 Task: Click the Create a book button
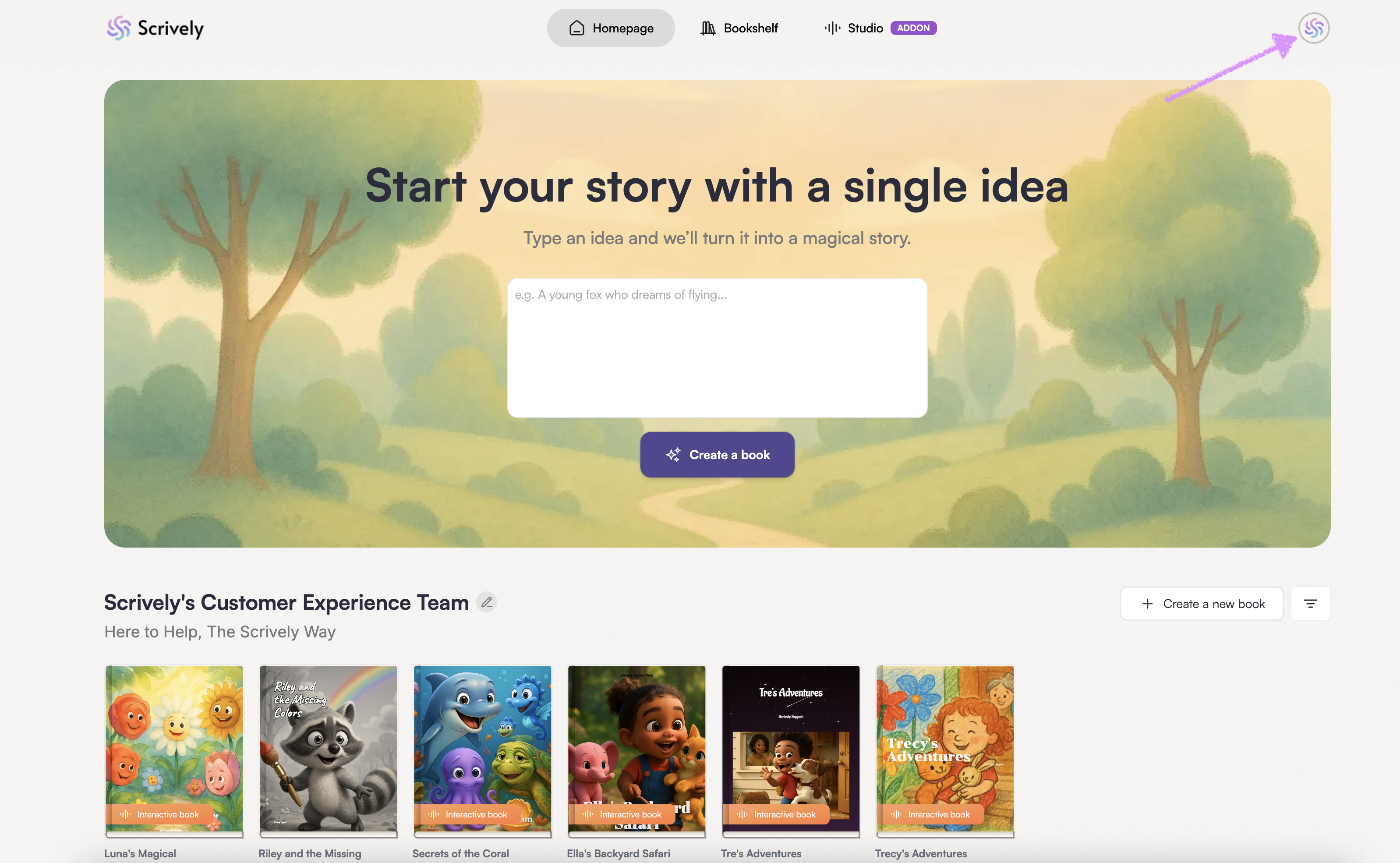click(718, 455)
